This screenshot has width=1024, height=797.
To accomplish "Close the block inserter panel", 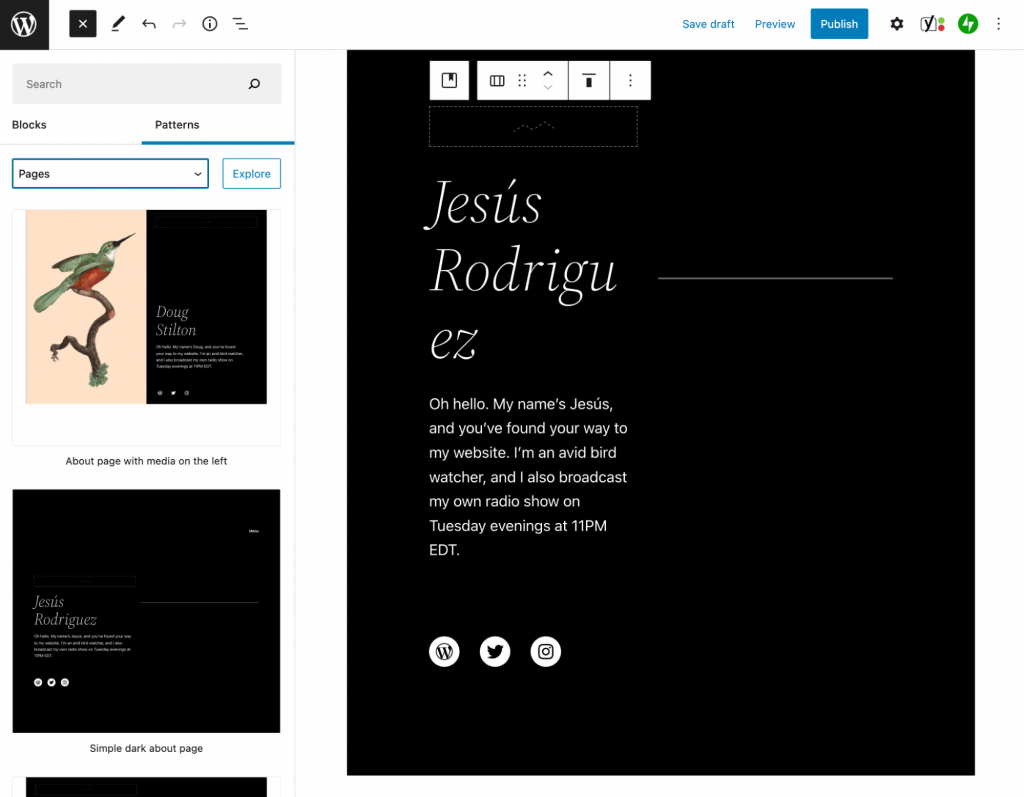I will pos(83,24).
